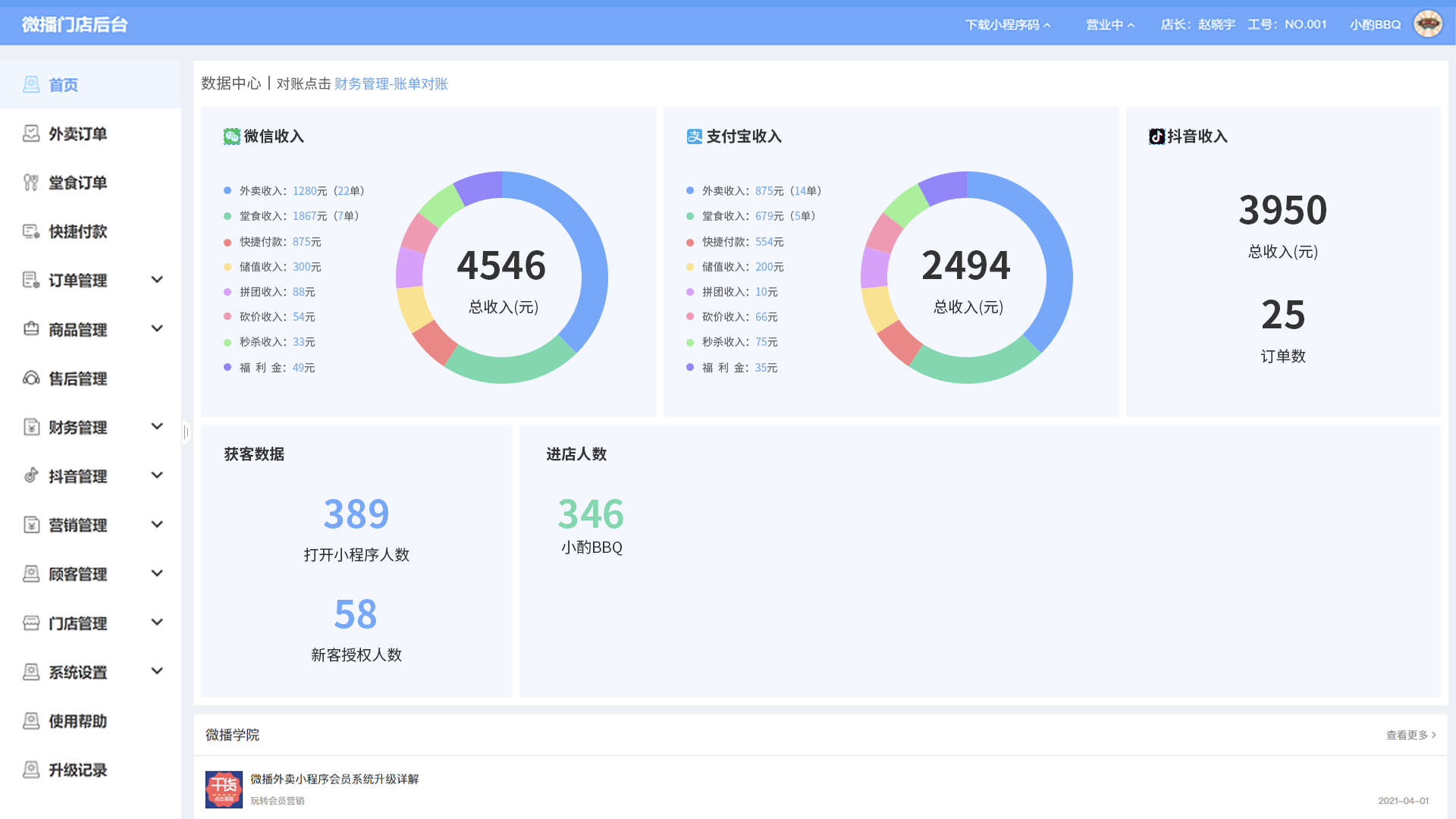The image size is (1456, 819).
Task: Expand the 营销管理 chevron
Action: click(157, 525)
